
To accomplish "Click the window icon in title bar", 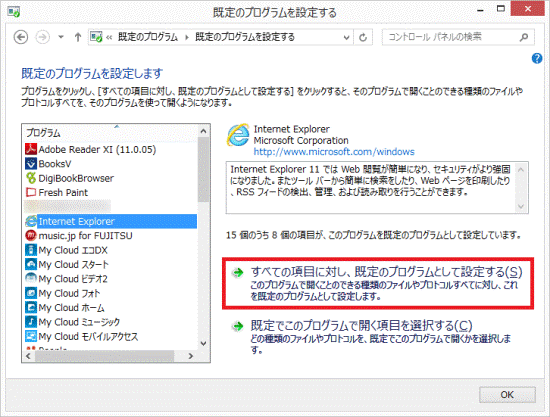I will 14,12.
